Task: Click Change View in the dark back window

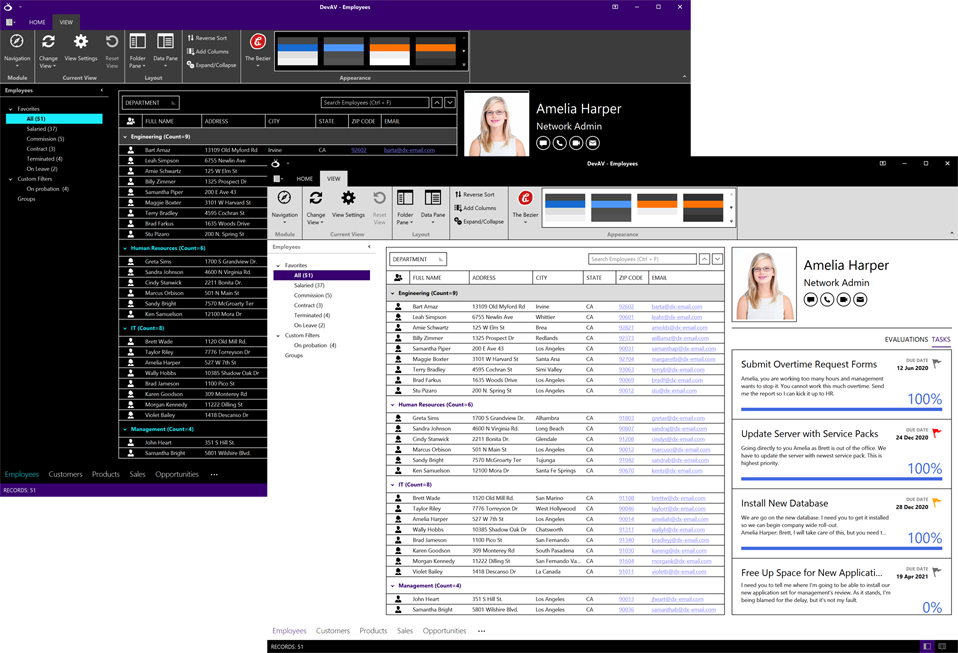Action: click(x=48, y=50)
